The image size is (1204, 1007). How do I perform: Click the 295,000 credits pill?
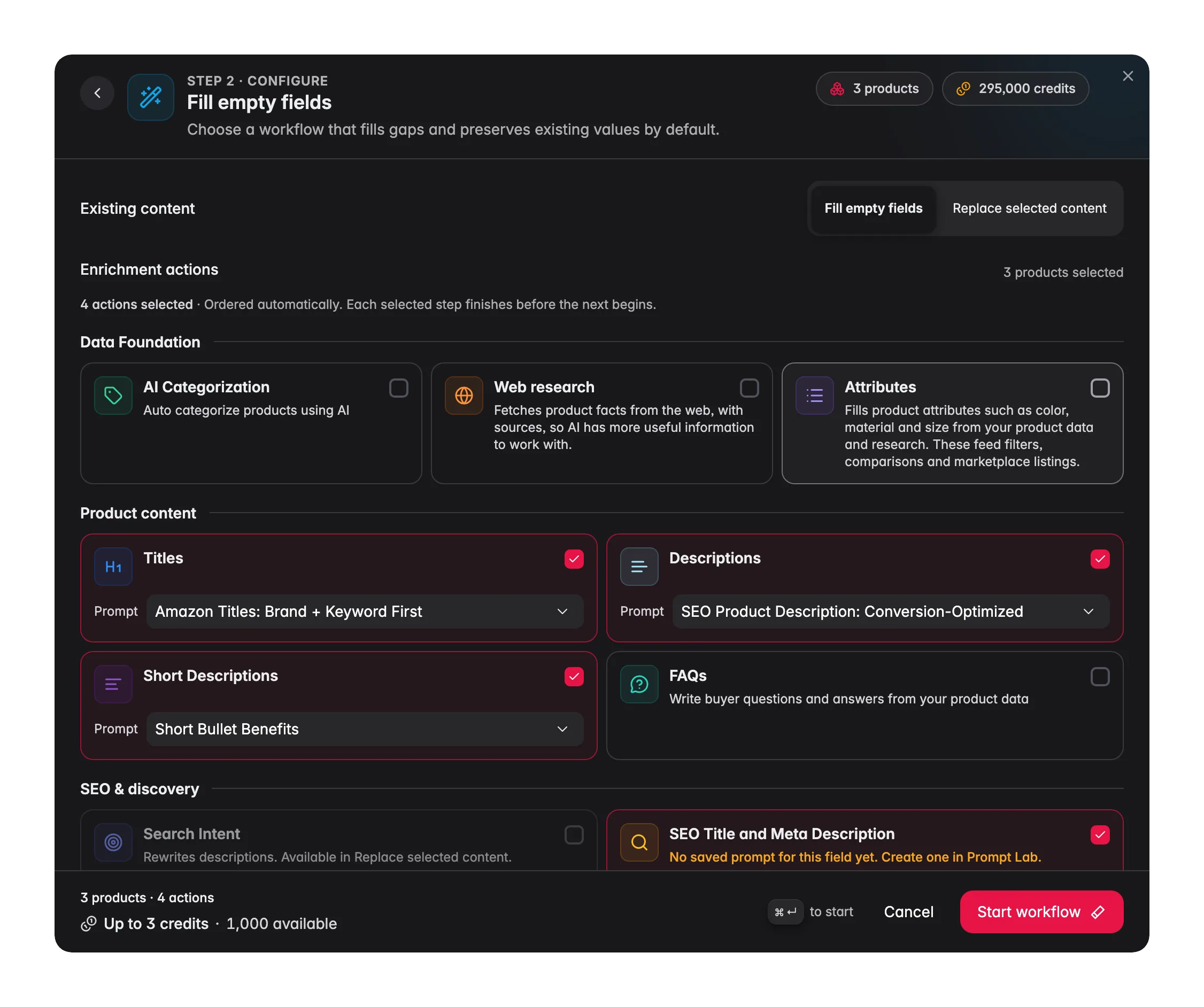[1015, 89]
